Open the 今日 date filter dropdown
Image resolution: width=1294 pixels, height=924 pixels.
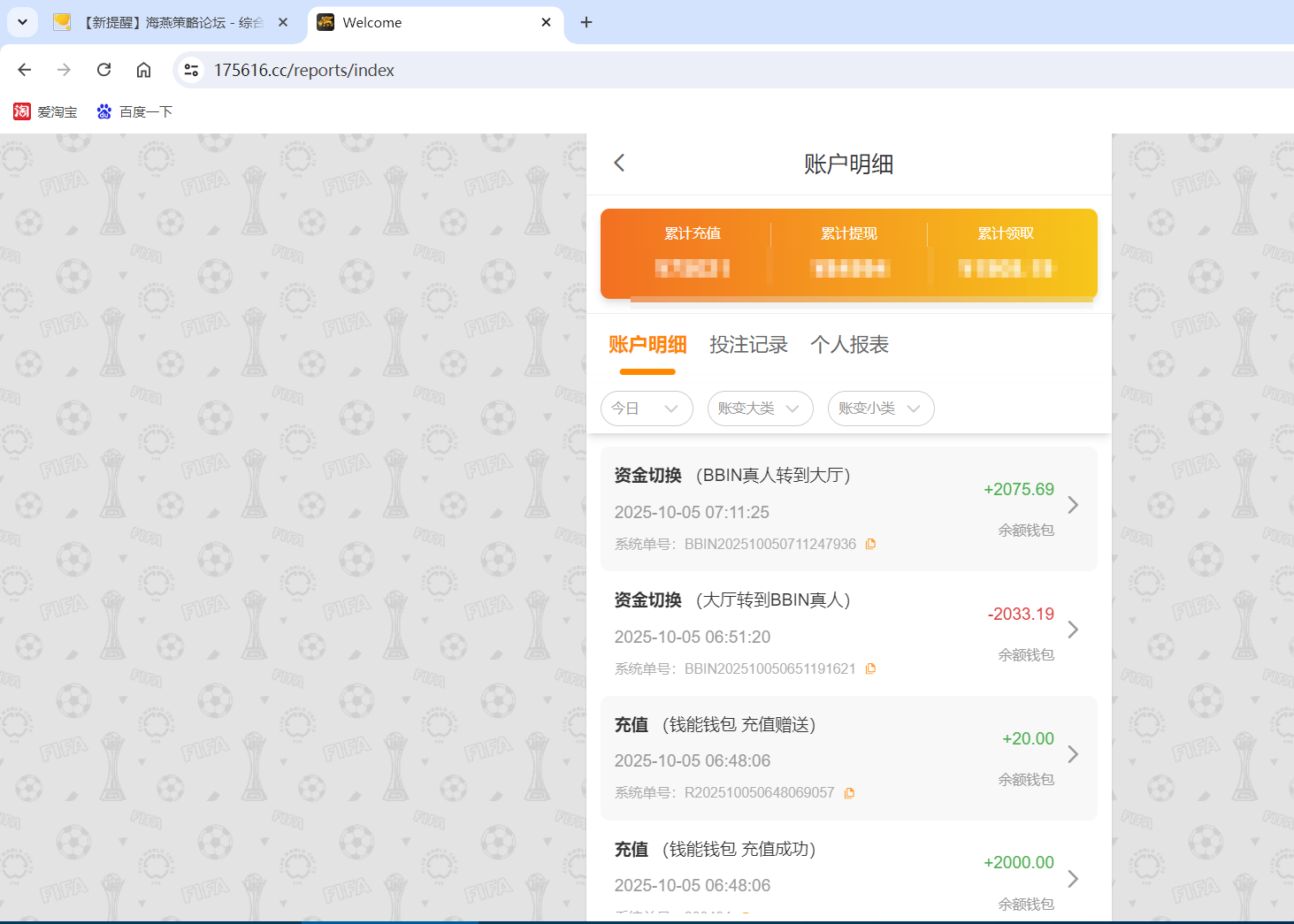647,409
